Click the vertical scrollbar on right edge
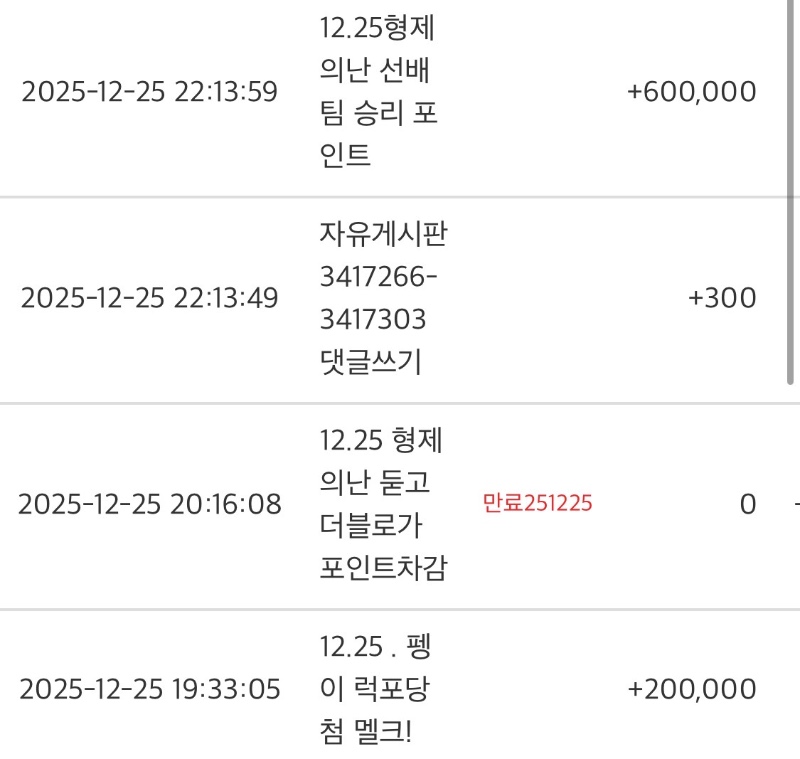The image size is (800, 759). click(x=790, y=190)
